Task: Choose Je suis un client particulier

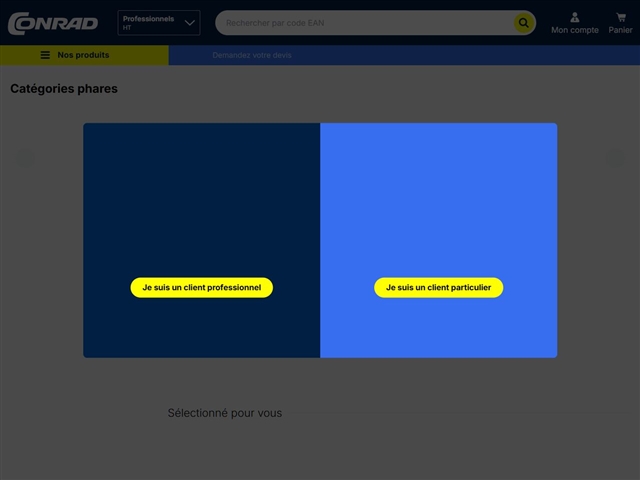Action: click(438, 287)
